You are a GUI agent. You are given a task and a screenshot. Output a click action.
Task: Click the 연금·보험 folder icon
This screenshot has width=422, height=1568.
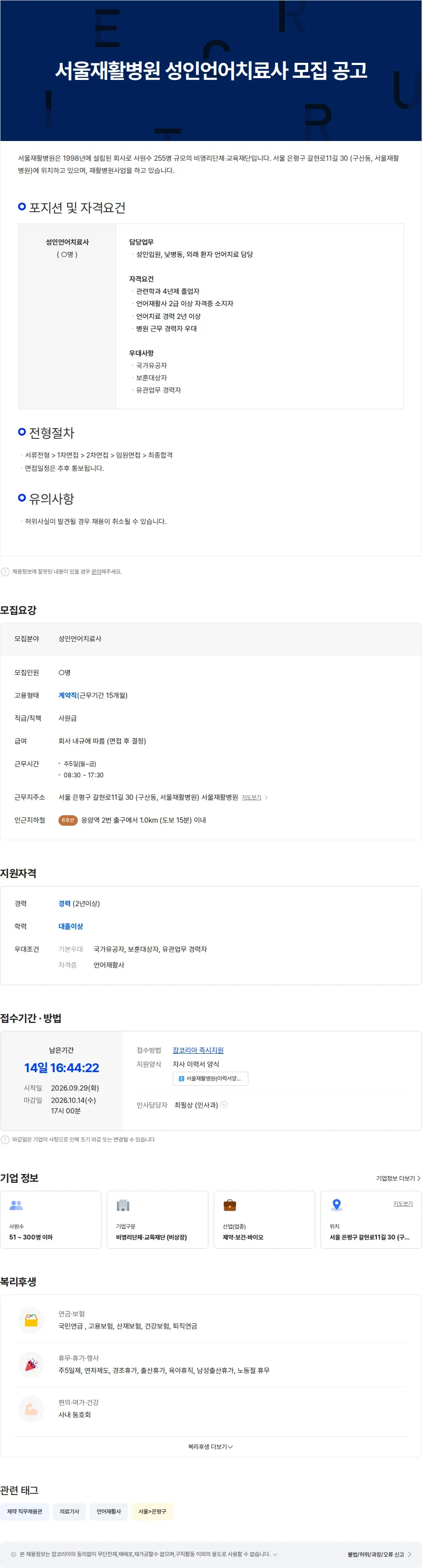(x=31, y=1320)
